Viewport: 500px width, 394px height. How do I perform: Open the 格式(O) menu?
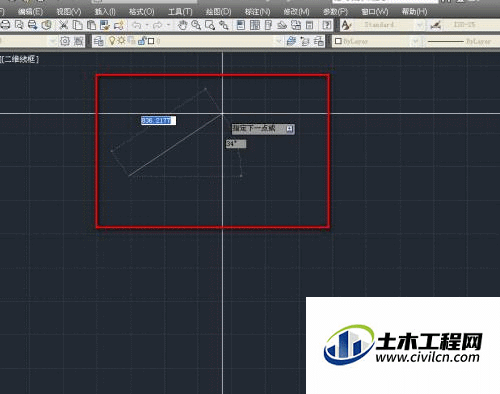point(142,12)
